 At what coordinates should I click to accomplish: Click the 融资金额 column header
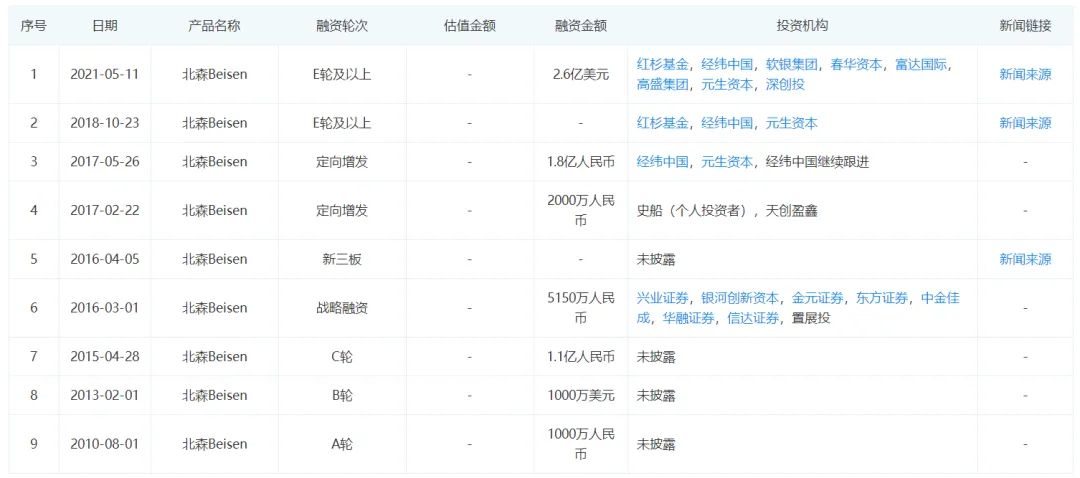pyautogui.click(x=581, y=26)
